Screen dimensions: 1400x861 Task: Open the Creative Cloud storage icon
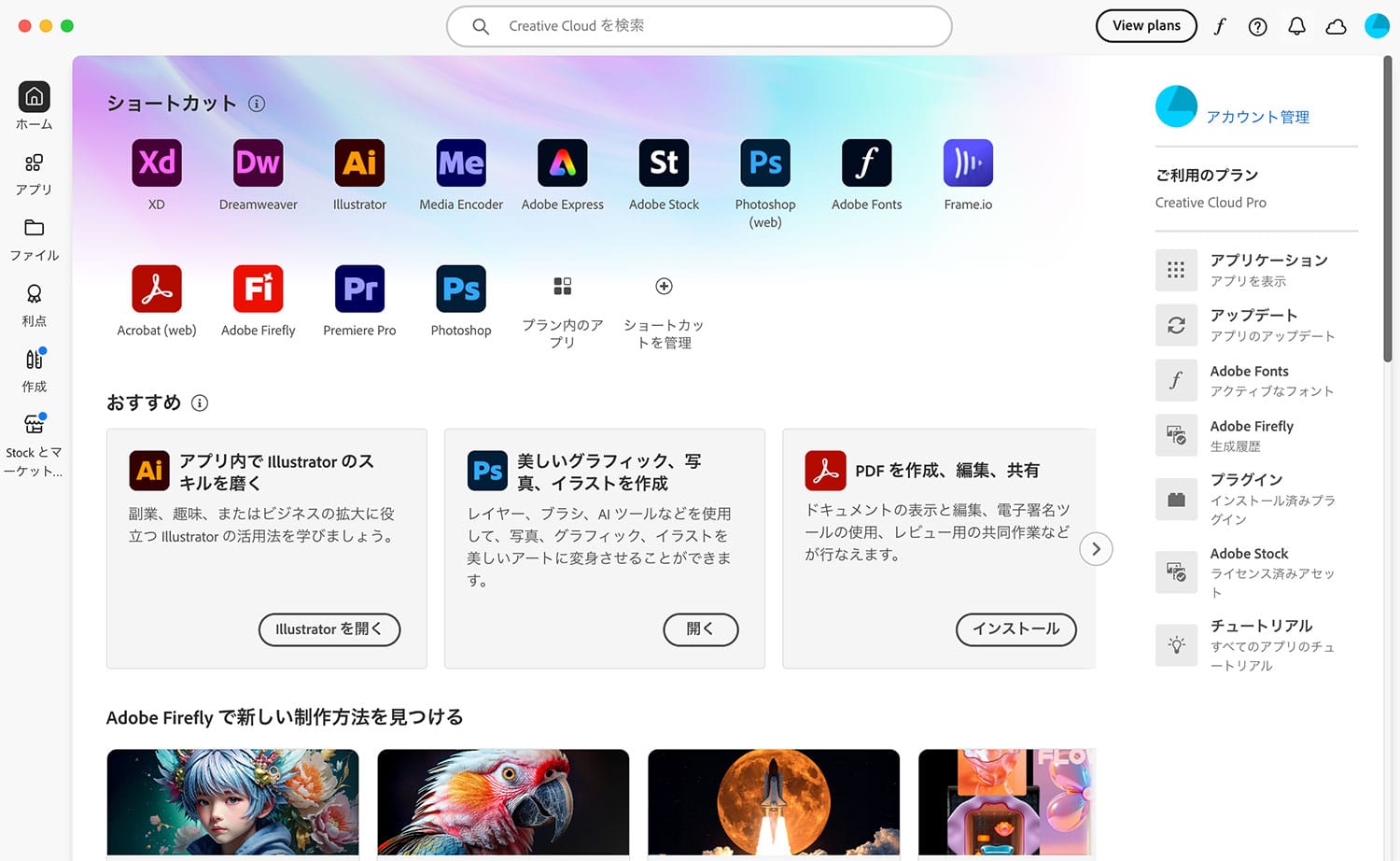(x=1336, y=26)
